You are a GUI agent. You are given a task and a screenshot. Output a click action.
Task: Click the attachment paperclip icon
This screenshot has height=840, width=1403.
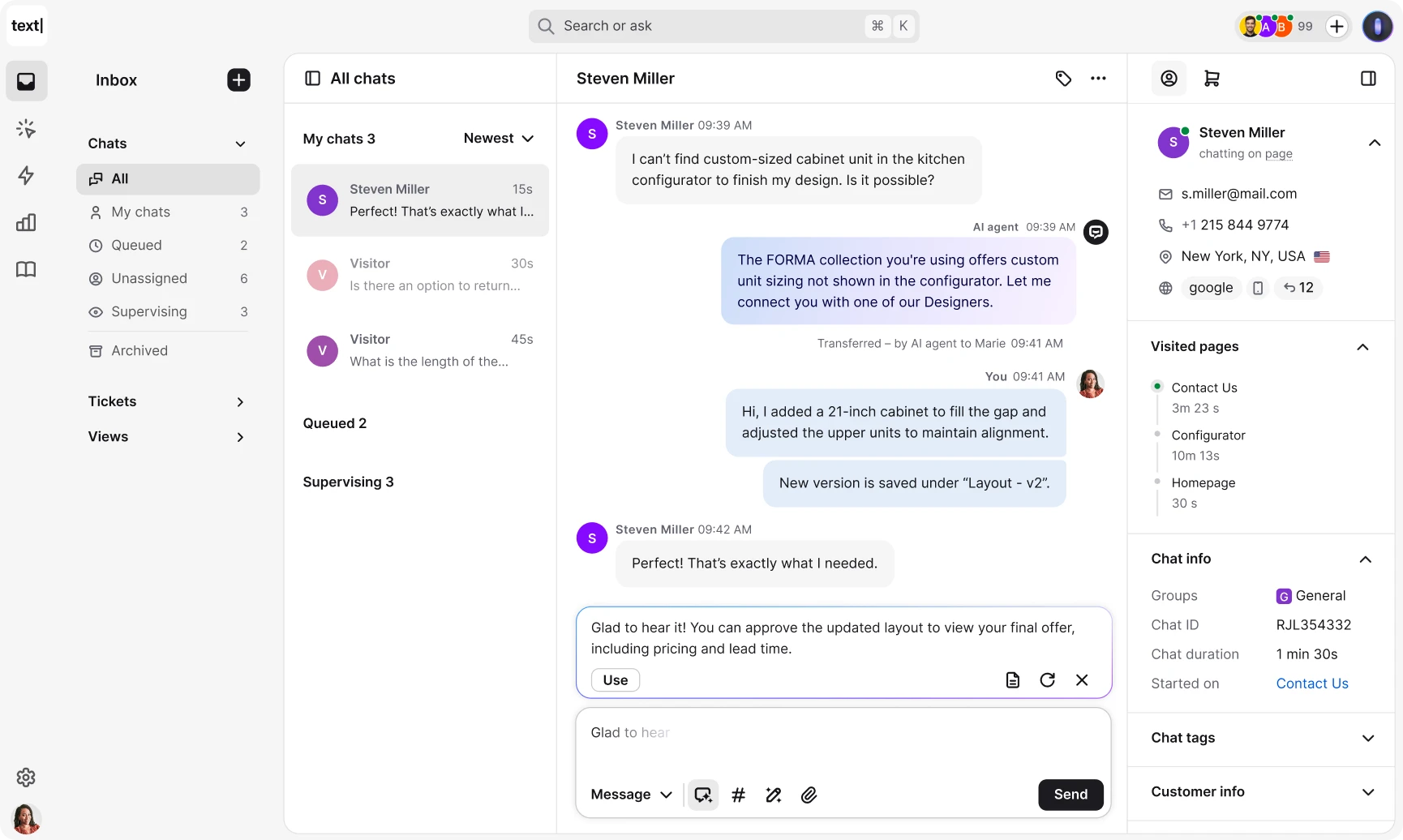[809, 795]
